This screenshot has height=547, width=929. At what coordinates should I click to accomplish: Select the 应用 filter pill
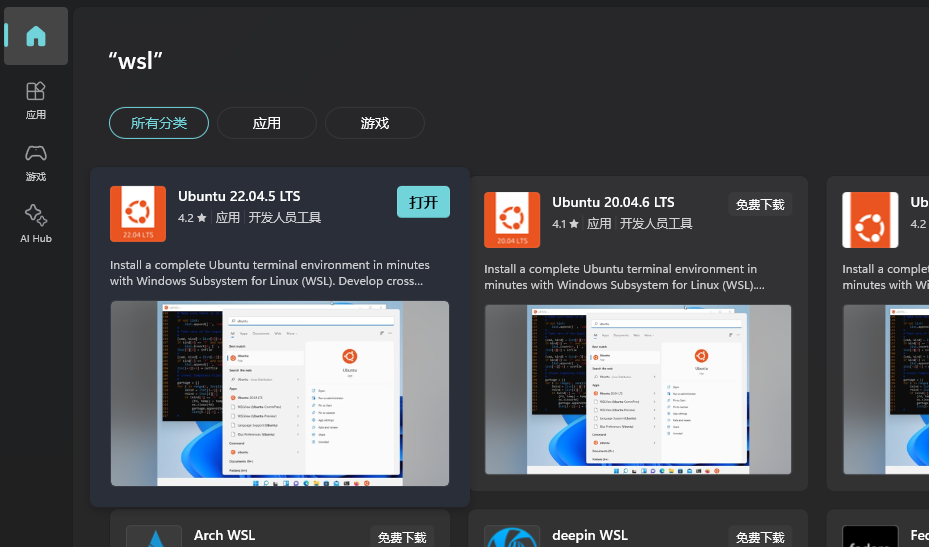pos(267,123)
